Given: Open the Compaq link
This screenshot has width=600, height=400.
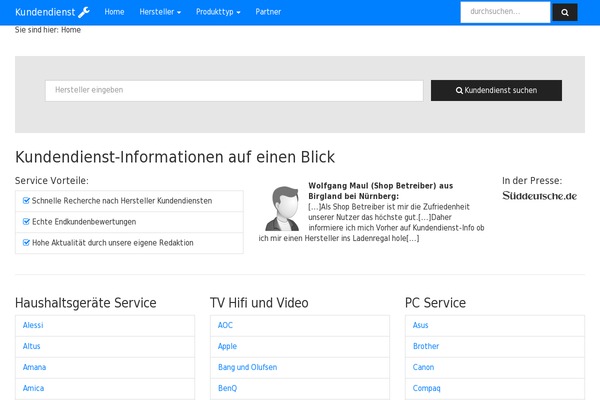Looking at the screenshot, I should [x=426, y=388].
